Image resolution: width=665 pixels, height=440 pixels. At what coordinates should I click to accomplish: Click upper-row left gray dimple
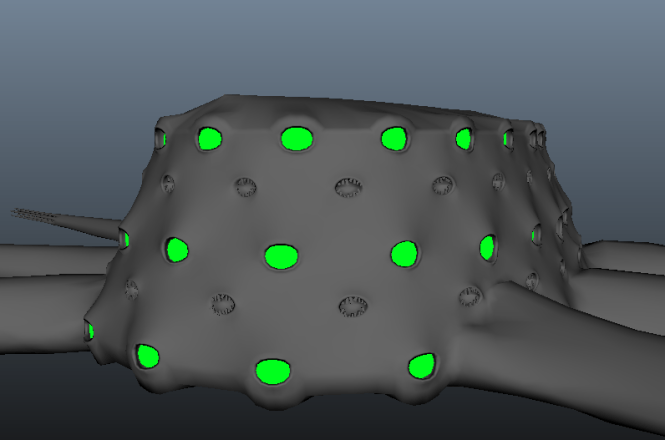tap(246, 187)
